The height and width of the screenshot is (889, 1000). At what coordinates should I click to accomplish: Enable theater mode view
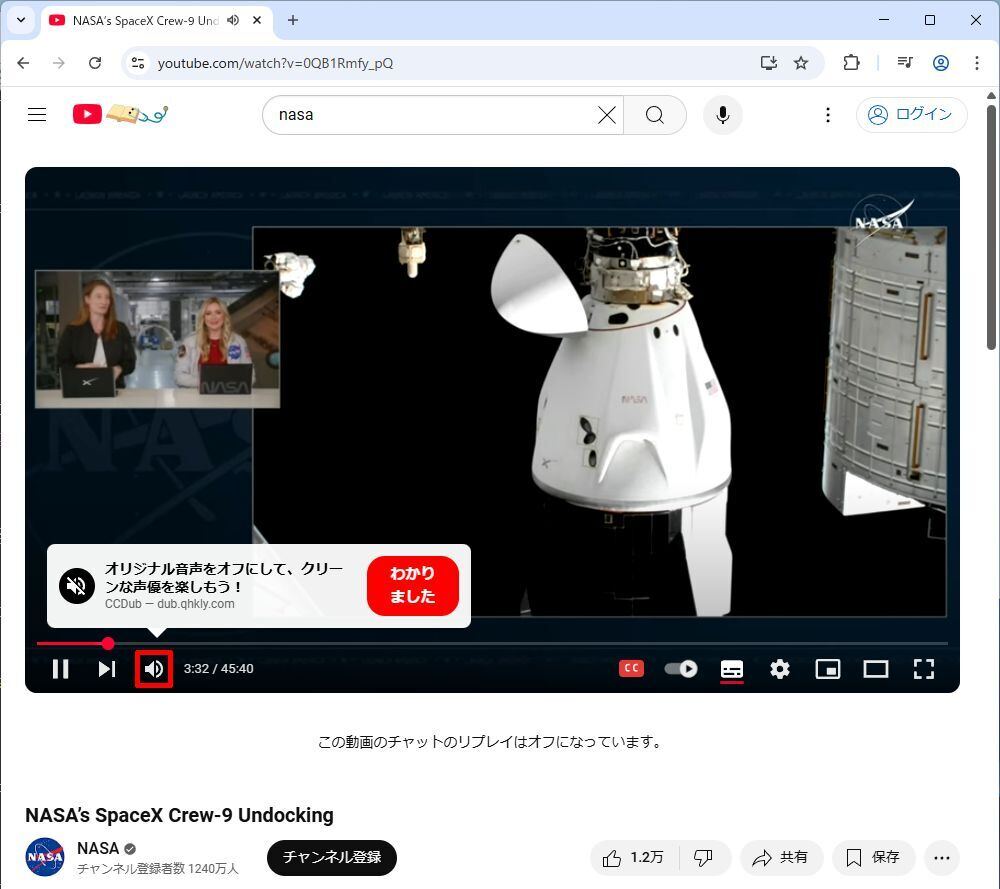pyautogui.click(x=876, y=669)
